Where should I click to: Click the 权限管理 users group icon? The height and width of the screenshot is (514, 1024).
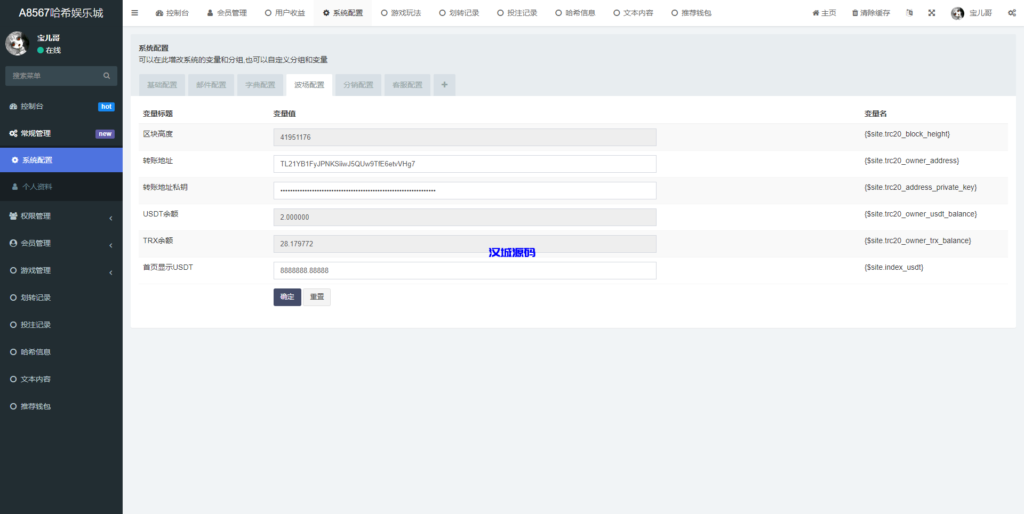click(13, 216)
